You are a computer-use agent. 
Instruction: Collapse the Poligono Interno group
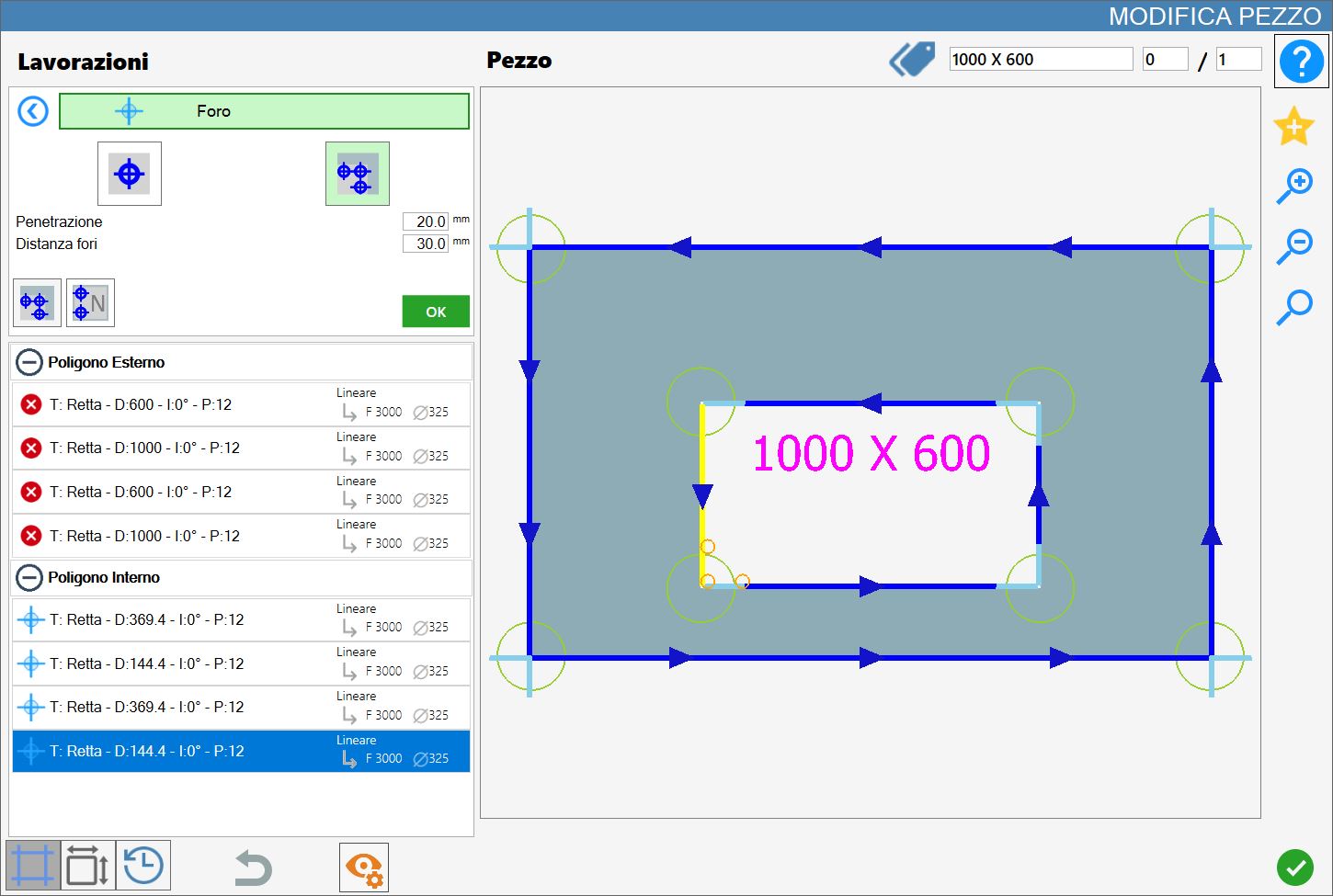(29, 577)
